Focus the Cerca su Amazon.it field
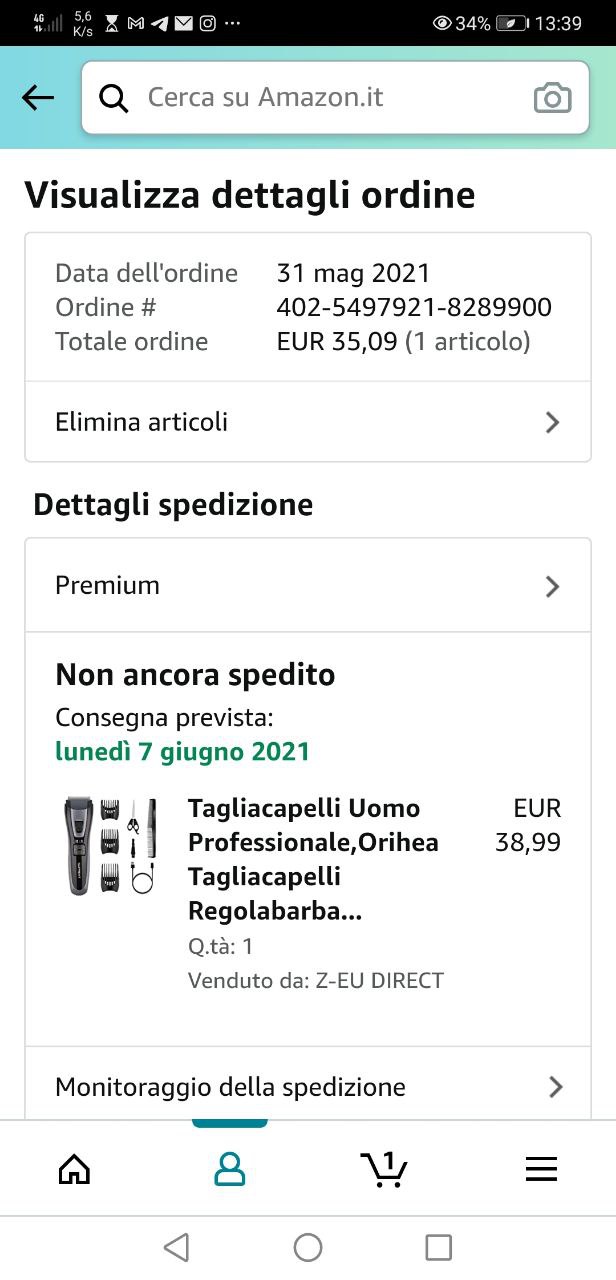Viewport: 616px width, 1280px height. (330, 97)
